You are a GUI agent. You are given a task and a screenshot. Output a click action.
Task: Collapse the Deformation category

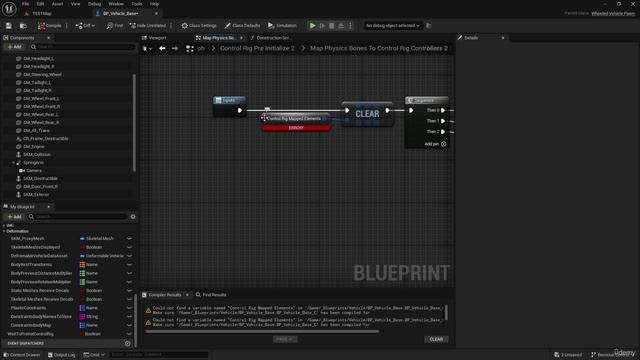pyautogui.click(x=4, y=231)
